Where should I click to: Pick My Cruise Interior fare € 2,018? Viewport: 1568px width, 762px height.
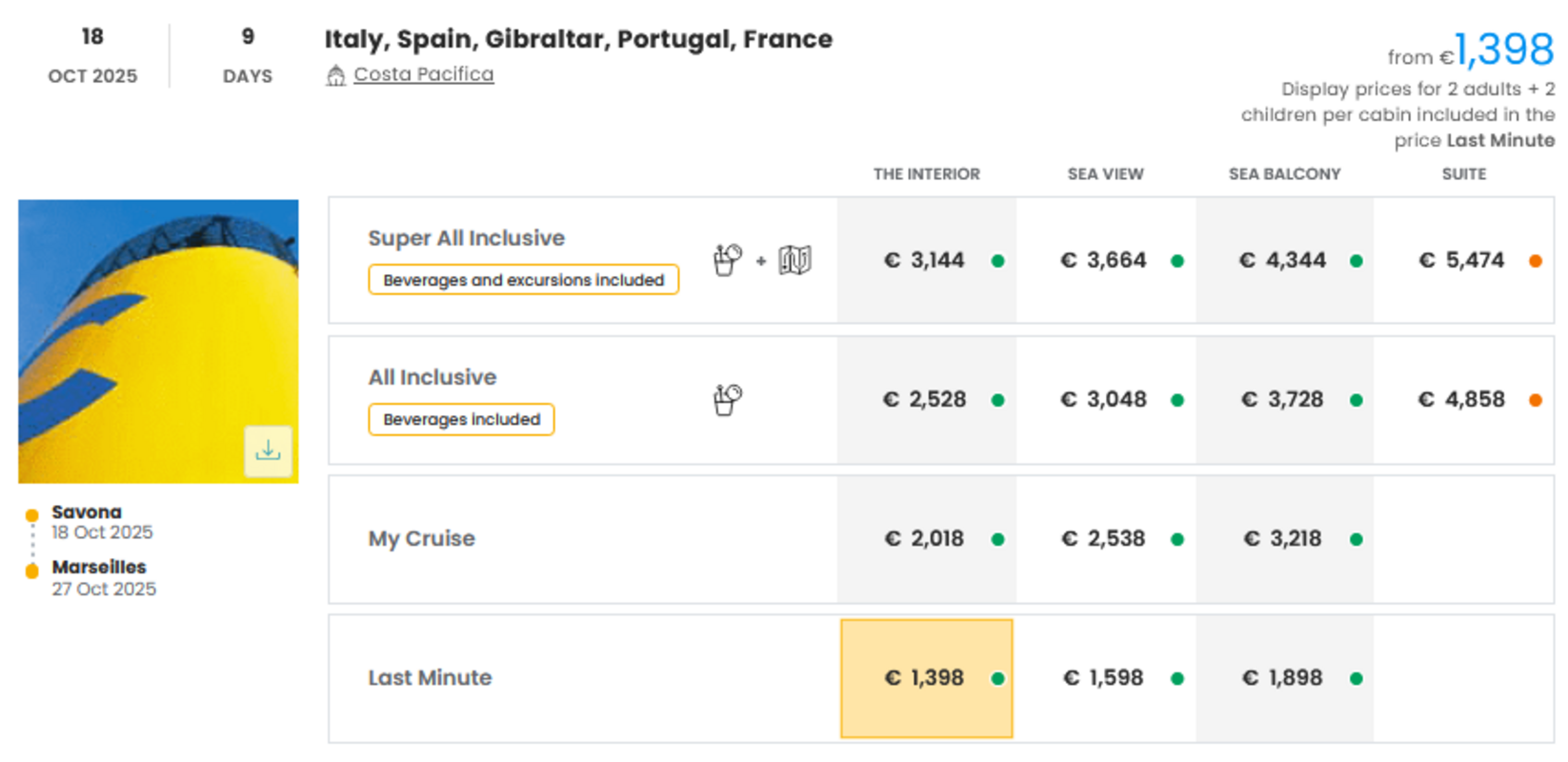click(x=925, y=539)
